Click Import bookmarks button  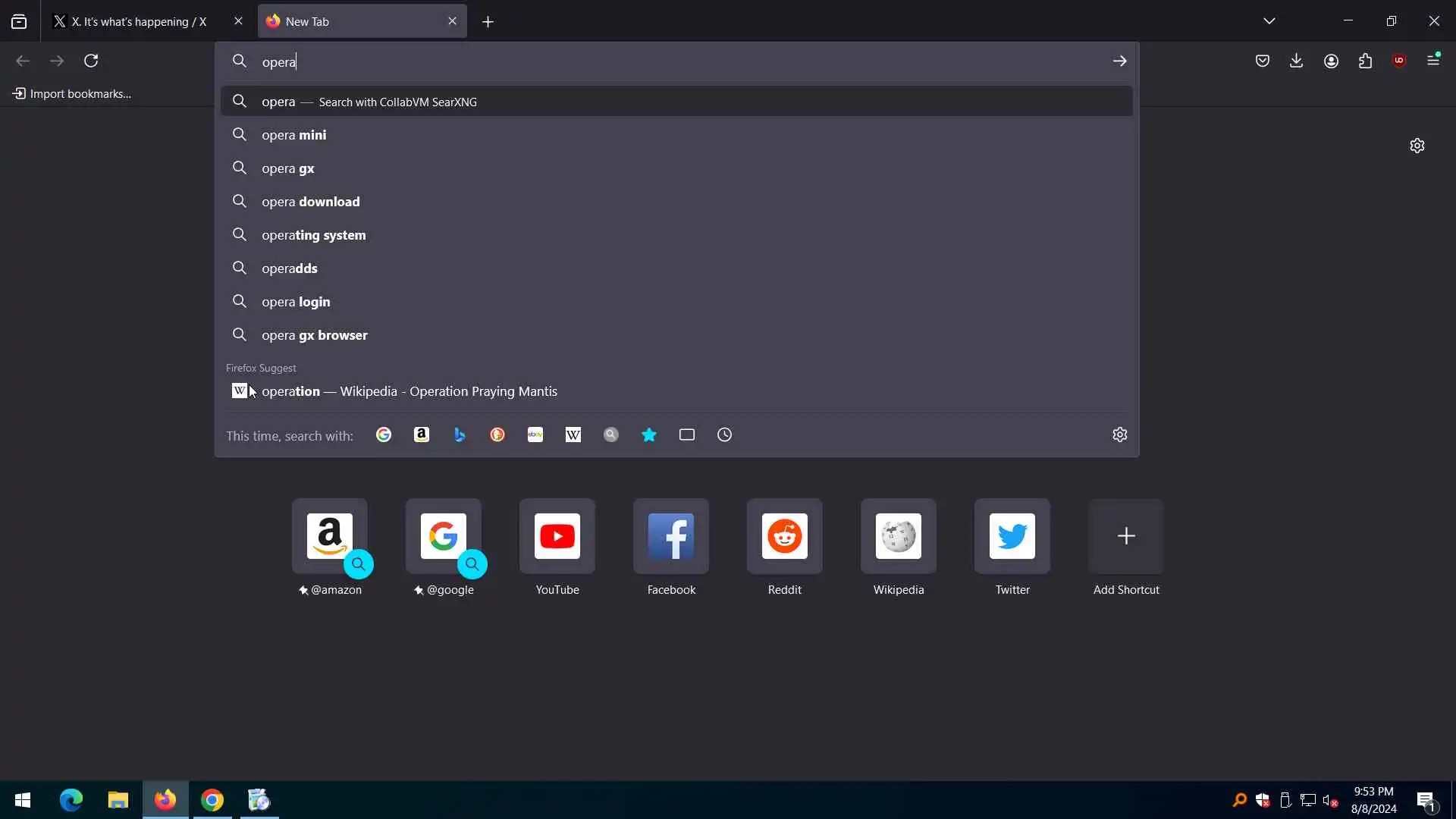coord(72,93)
